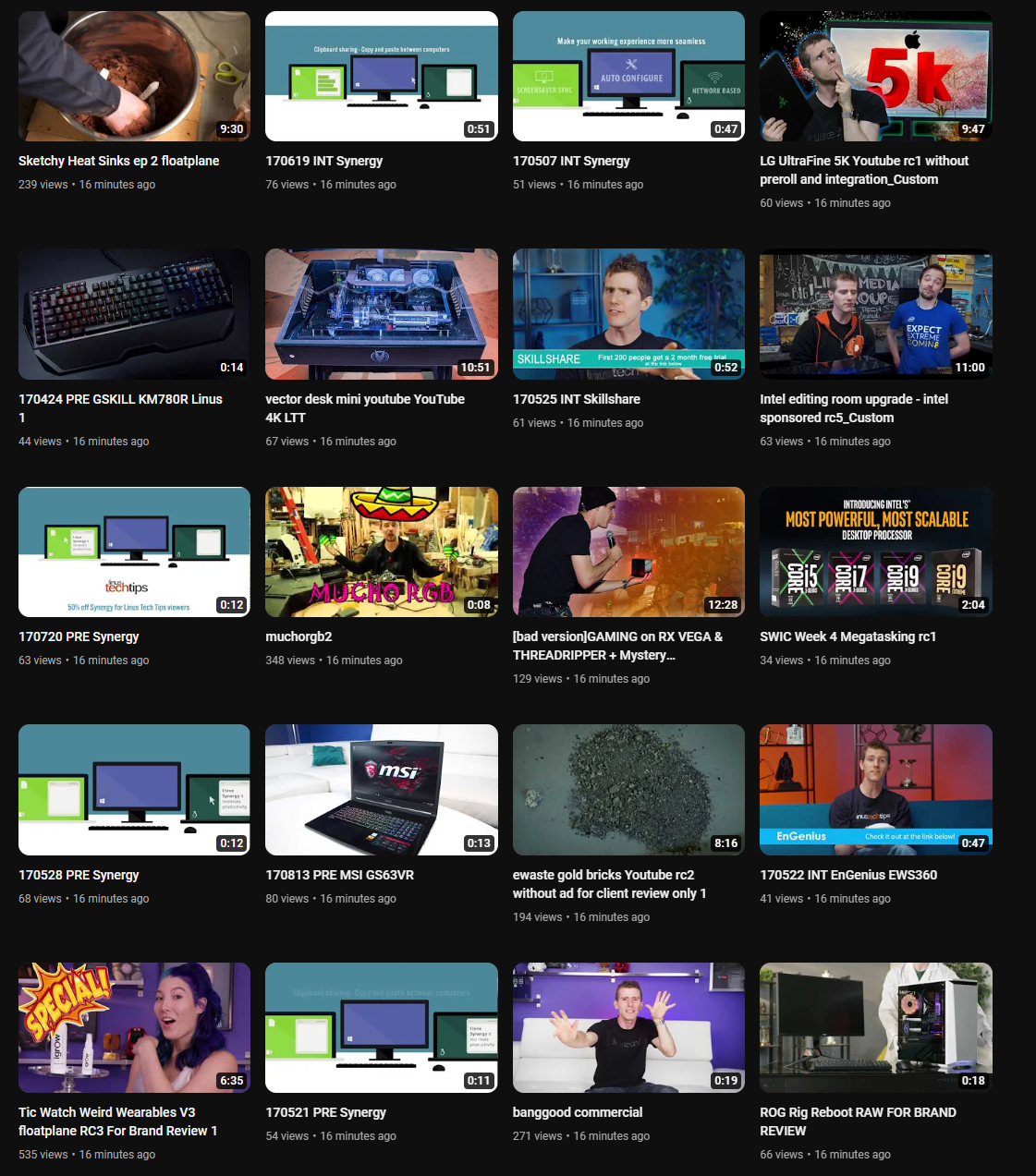Open the GSKILL KM780R keyboard thumbnail

pyautogui.click(x=134, y=314)
